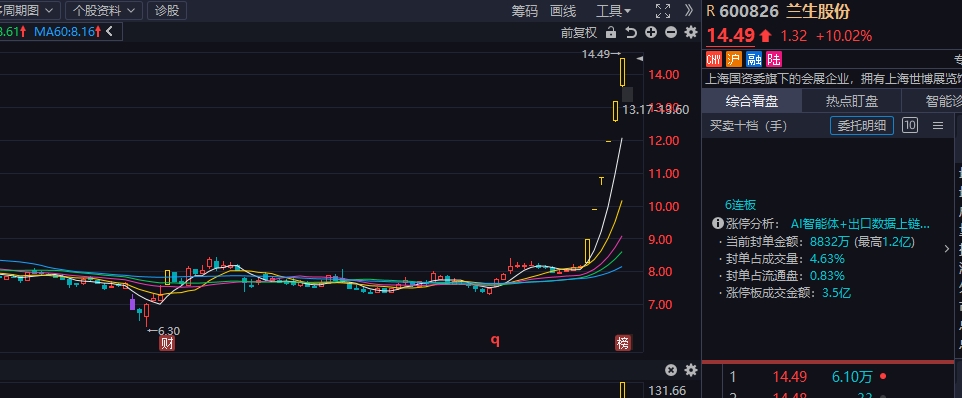Open the hamburger menu beside order book
The height and width of the screenshot is (398, 962).
tap(938, 126)
